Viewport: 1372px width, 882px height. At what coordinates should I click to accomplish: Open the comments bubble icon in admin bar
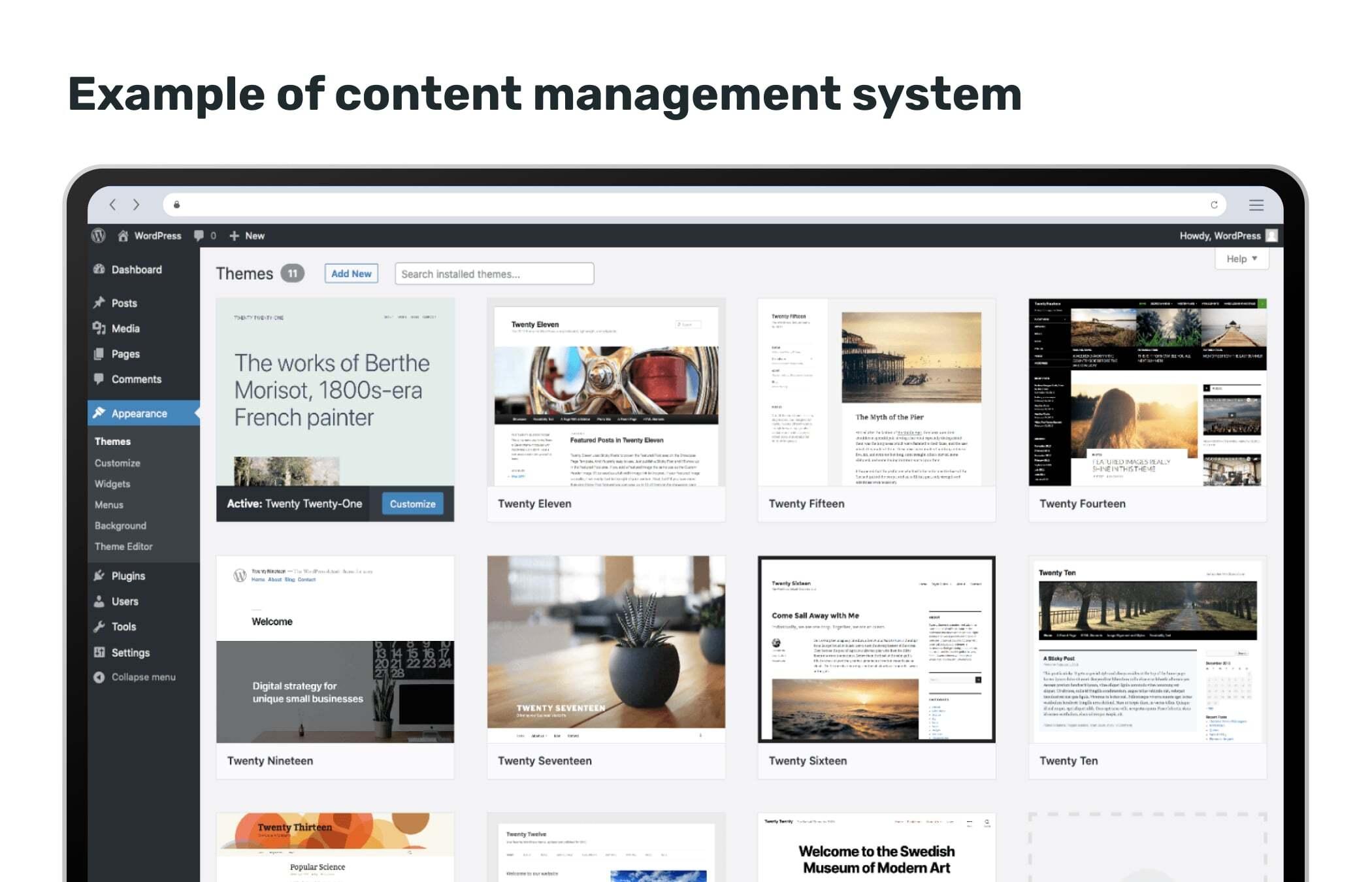[x=199, y=236]
